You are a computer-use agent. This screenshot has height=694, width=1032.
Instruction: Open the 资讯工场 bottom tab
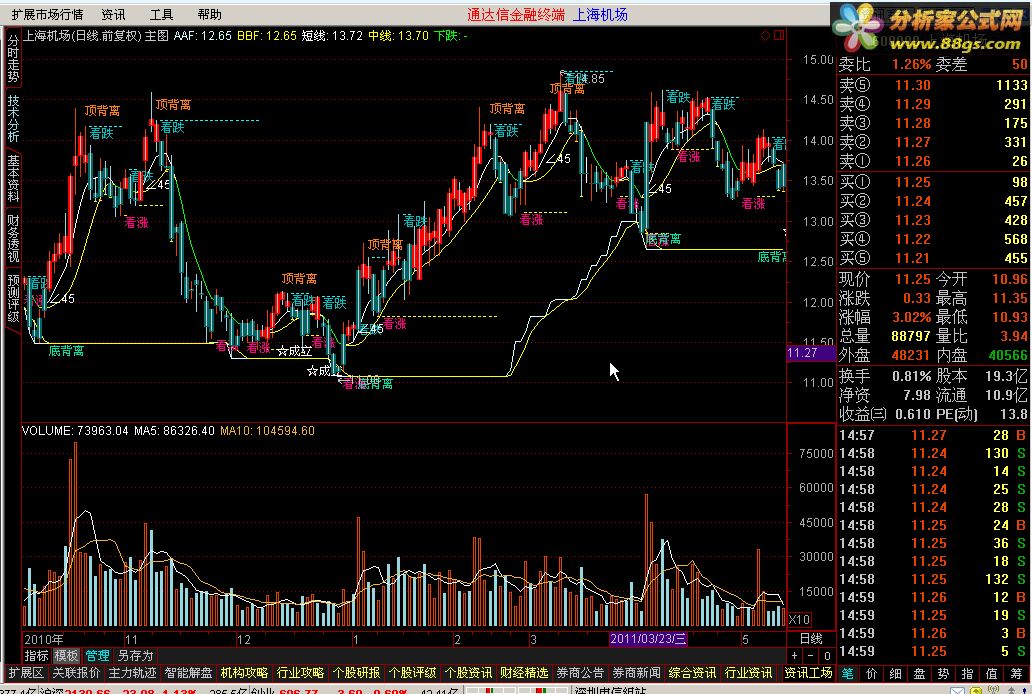pyautogui.click(x=808, y=673)
